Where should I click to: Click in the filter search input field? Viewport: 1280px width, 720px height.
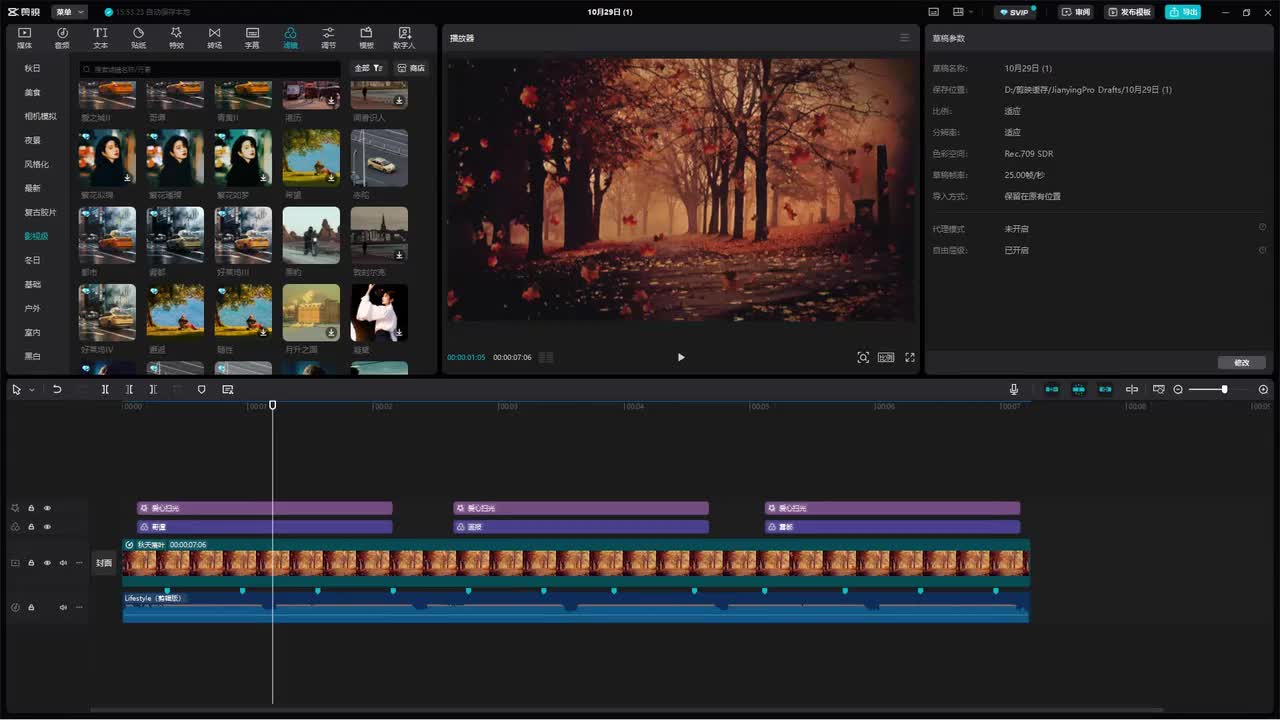[210, 69]
